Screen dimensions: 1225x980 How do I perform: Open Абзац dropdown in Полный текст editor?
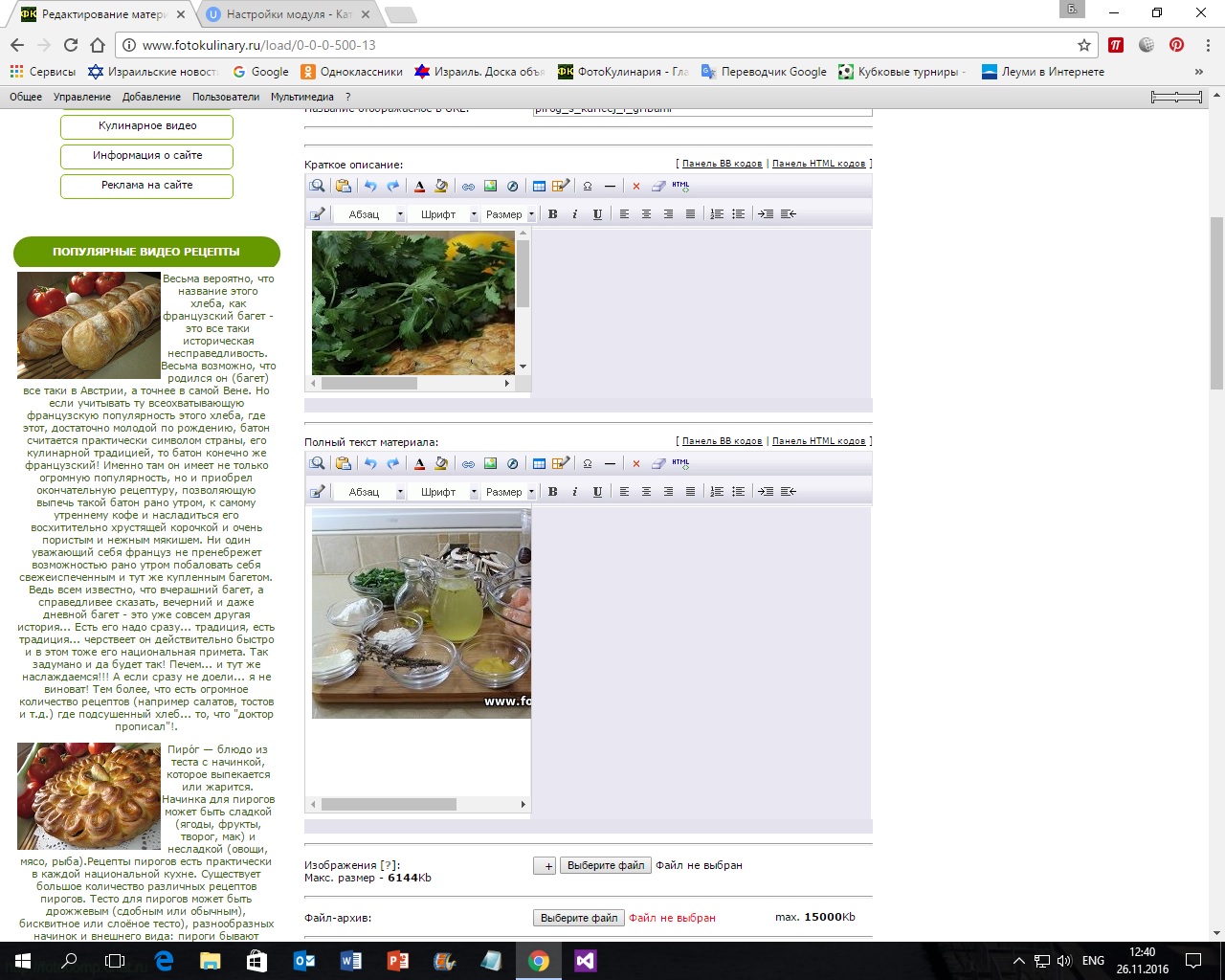click(370, 492)
